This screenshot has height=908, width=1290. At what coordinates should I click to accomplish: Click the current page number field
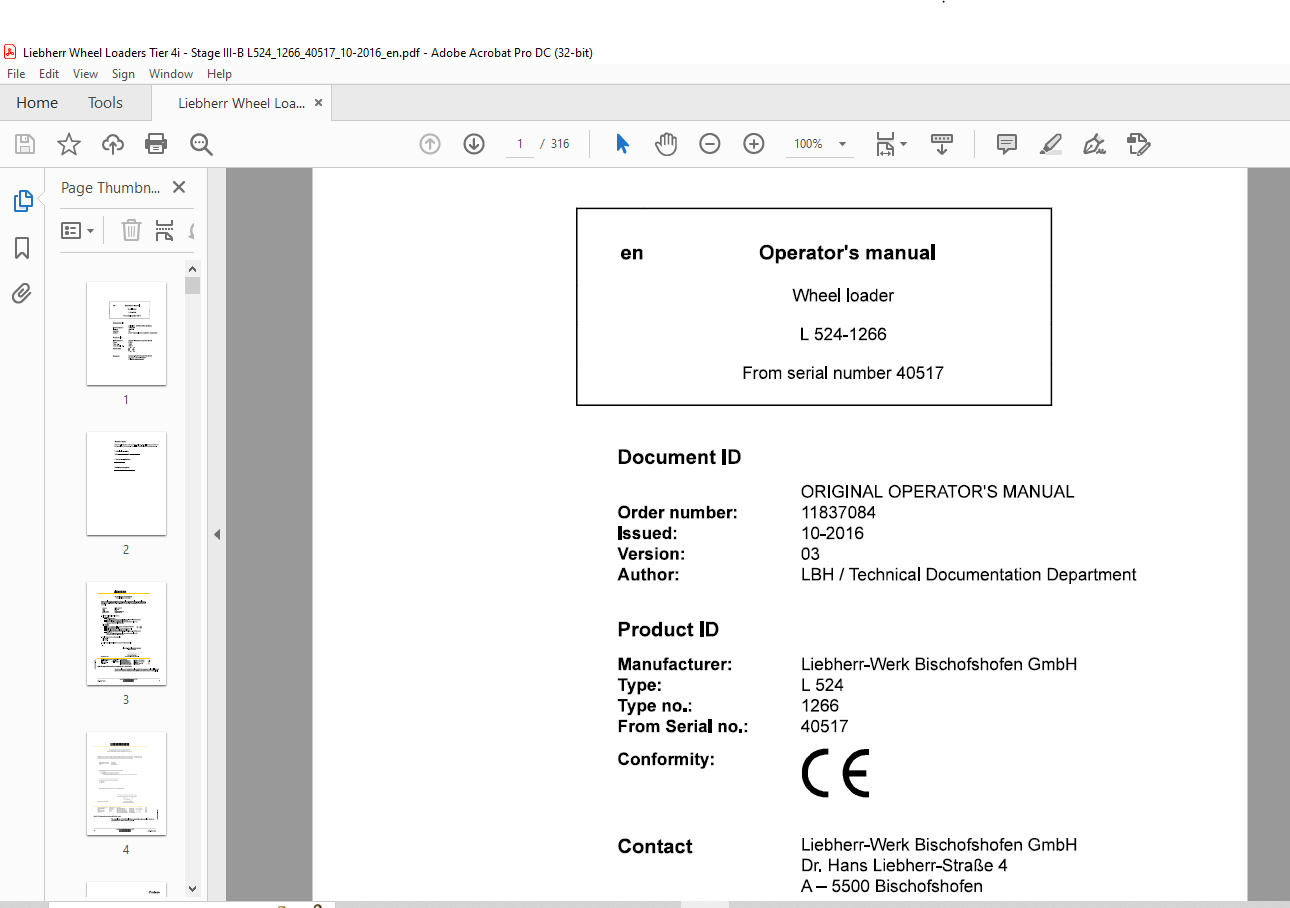520,144
